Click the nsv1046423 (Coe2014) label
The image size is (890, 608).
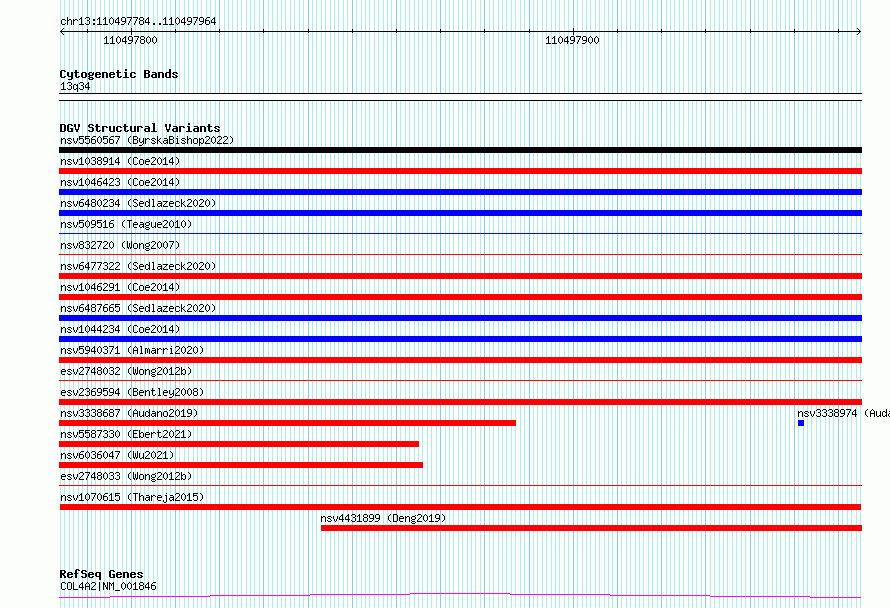tap(120, 182)
